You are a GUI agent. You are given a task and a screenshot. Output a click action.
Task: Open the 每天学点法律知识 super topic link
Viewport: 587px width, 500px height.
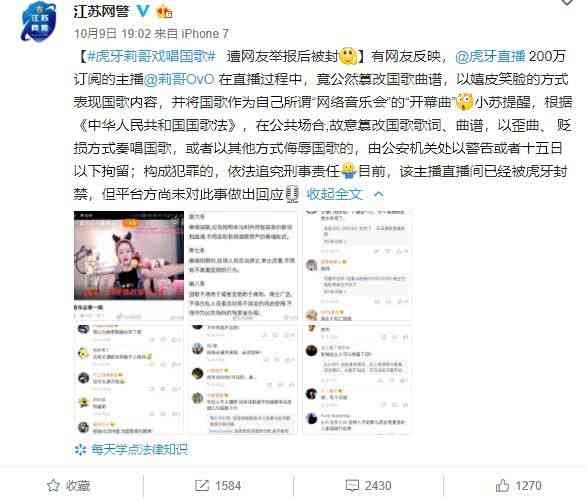[x=139, y=449]
